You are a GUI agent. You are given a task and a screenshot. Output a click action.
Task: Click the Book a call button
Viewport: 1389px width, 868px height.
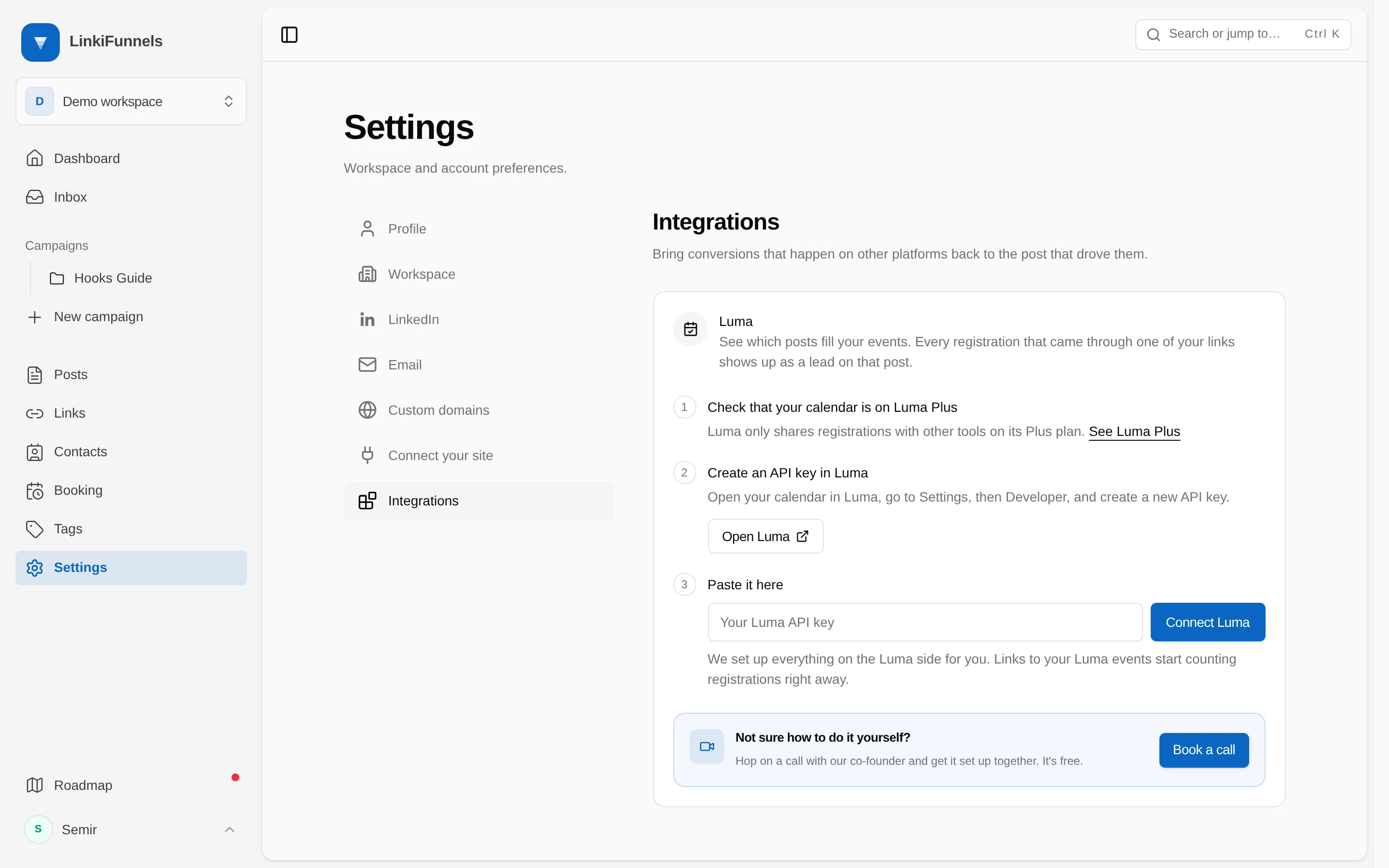click(1204, 750)
